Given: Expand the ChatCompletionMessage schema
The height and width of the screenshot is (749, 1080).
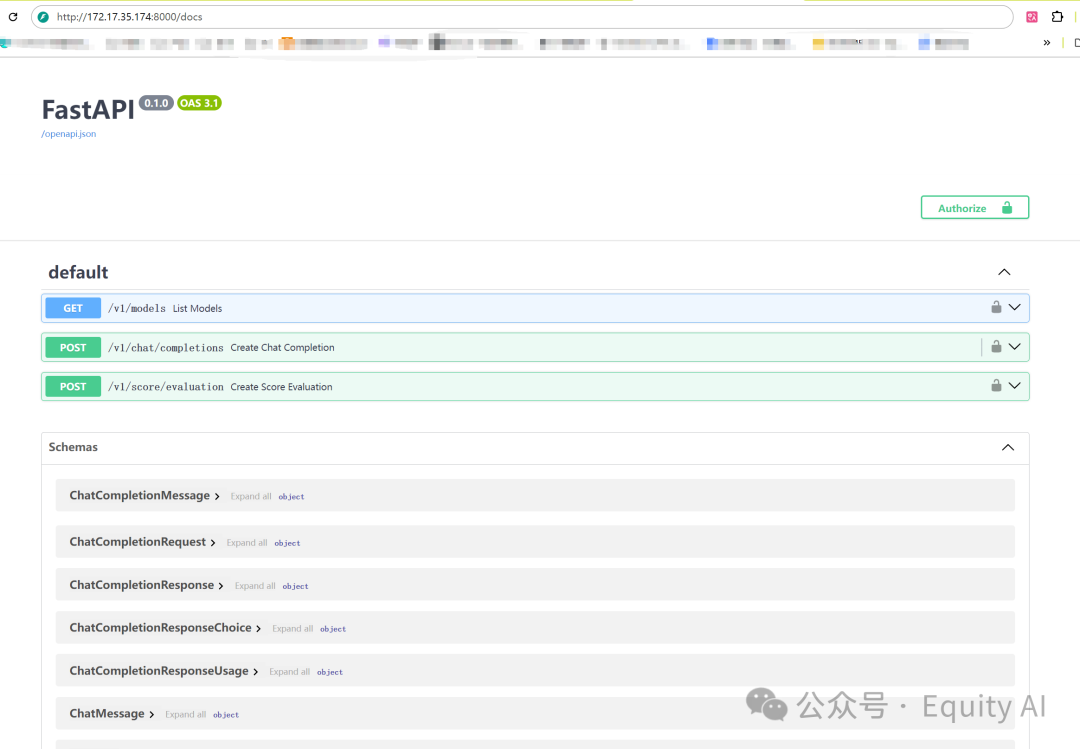Looking at the screenshot, I should 144,495.
